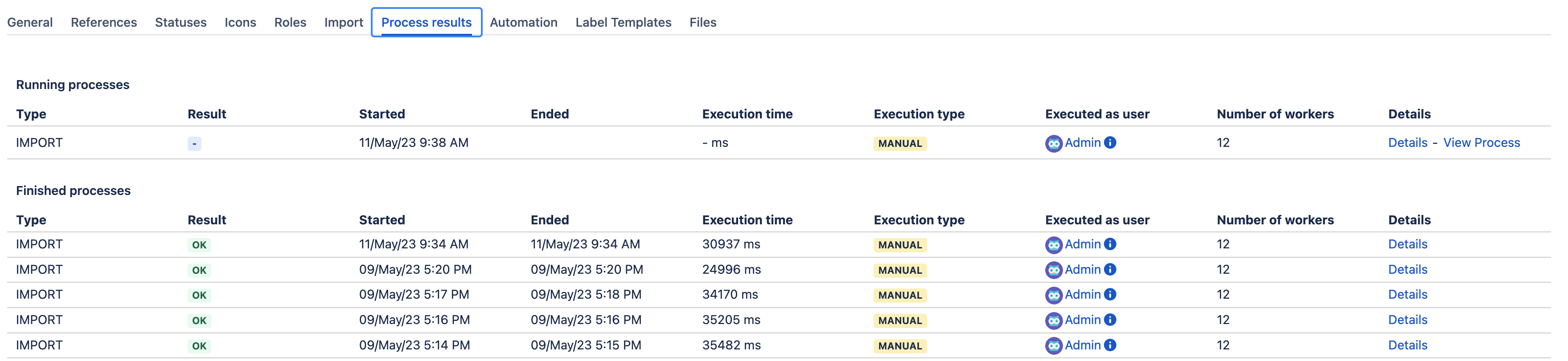Open the Automation tab
Screen dimensions: 1568x361
(x=524, y=23)
